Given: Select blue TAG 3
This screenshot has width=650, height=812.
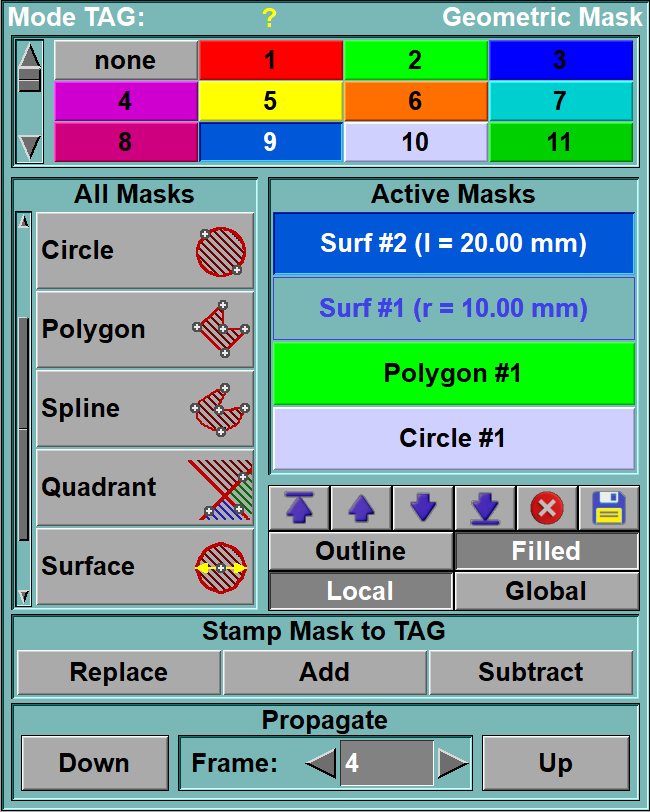Looking at the screenshot, I should (x=561, y=60).
